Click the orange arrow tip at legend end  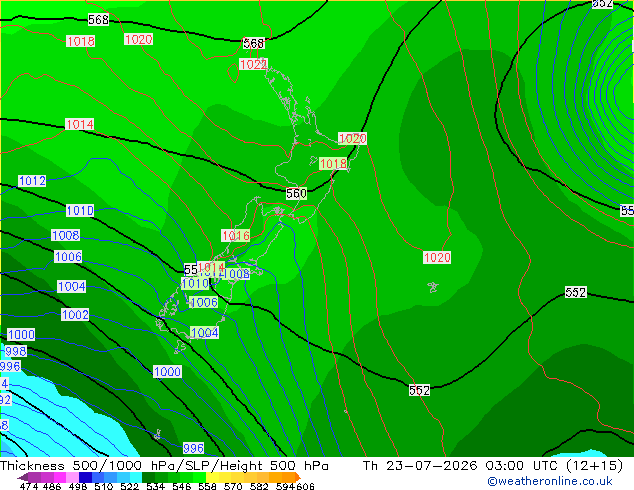tap(298, 477)
